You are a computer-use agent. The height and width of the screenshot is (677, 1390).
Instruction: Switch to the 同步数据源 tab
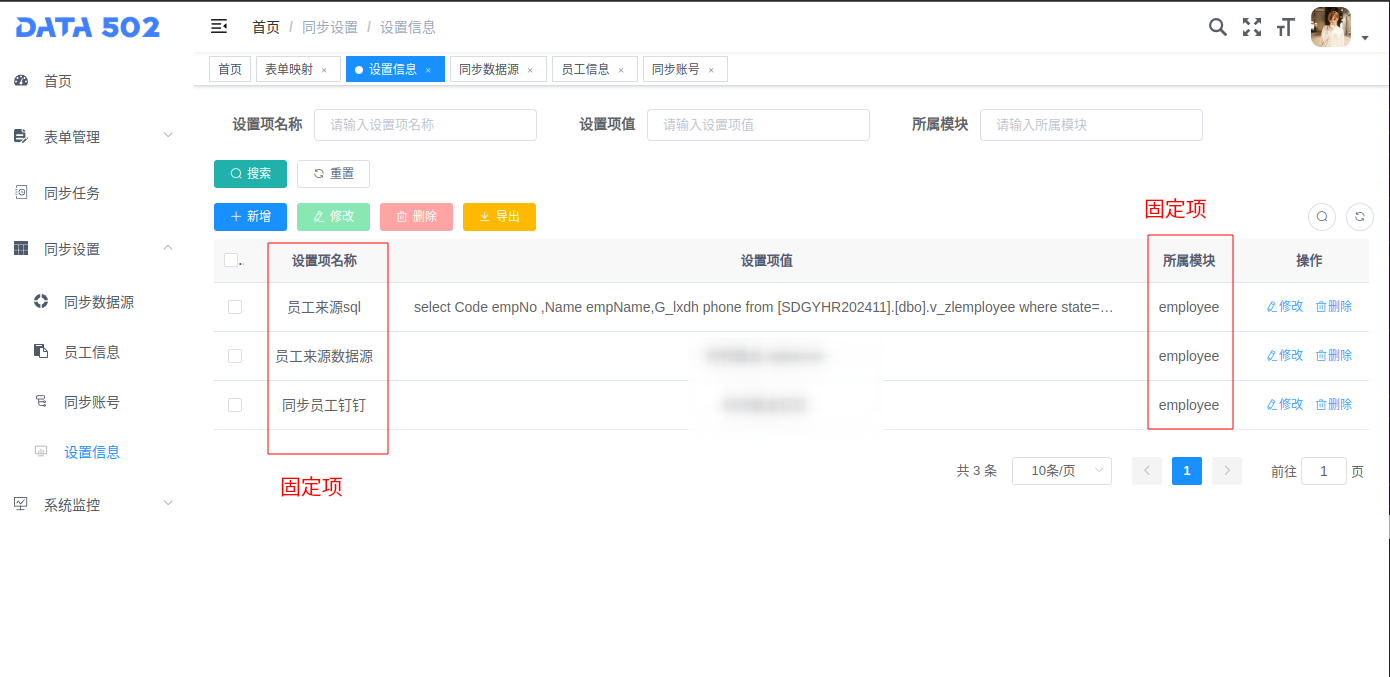tap(489, 69)
